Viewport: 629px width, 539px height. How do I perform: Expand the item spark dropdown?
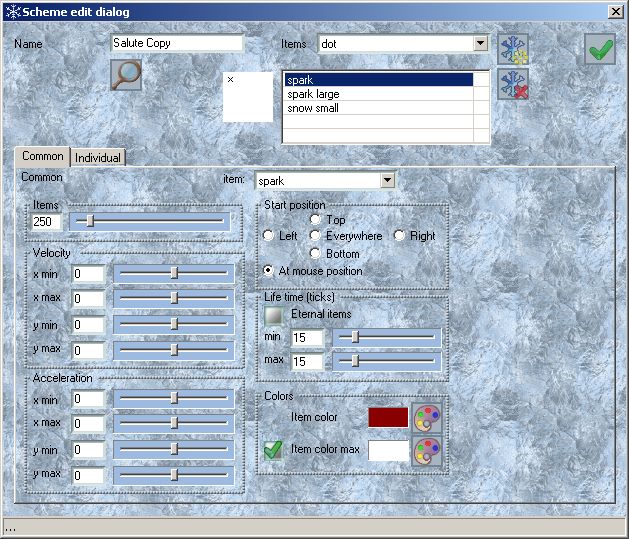387,181
